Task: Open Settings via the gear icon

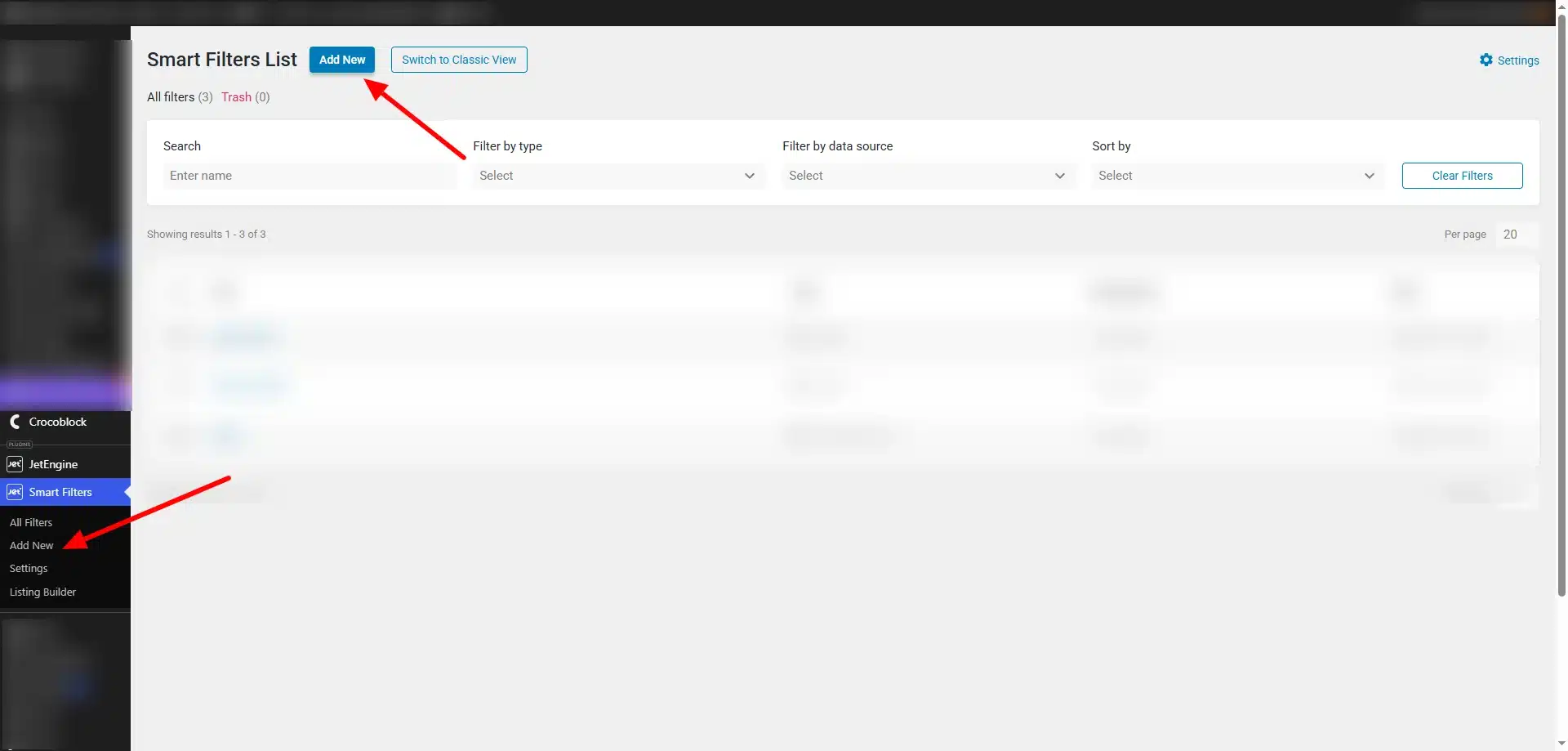Action: pos(1486,60)
